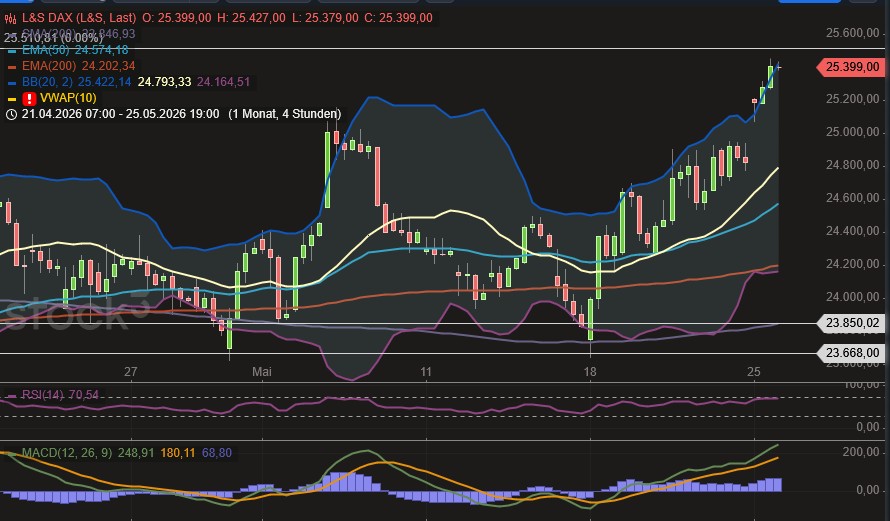Select the L&S DAX (L&S, Last) legend label
Screen dimensions: 890x521
tap(79, 18)
